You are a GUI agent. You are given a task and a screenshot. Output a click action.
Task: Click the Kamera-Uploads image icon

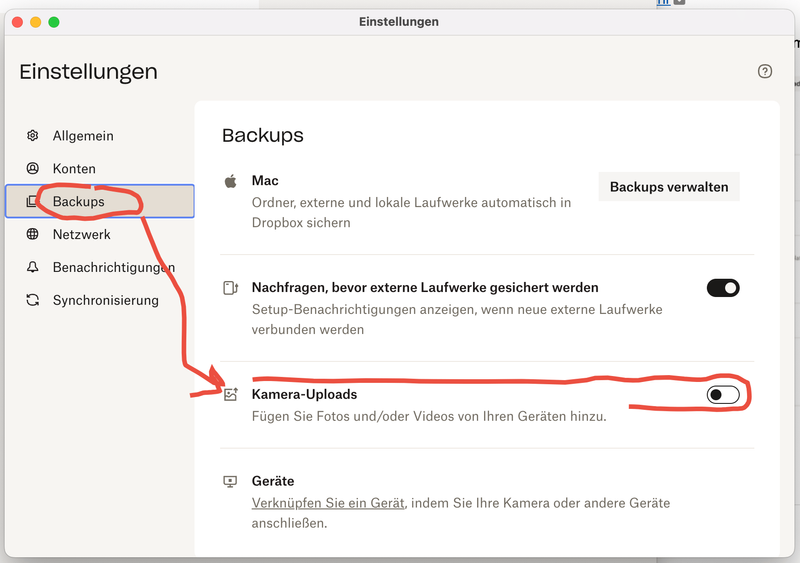point(231,395)
